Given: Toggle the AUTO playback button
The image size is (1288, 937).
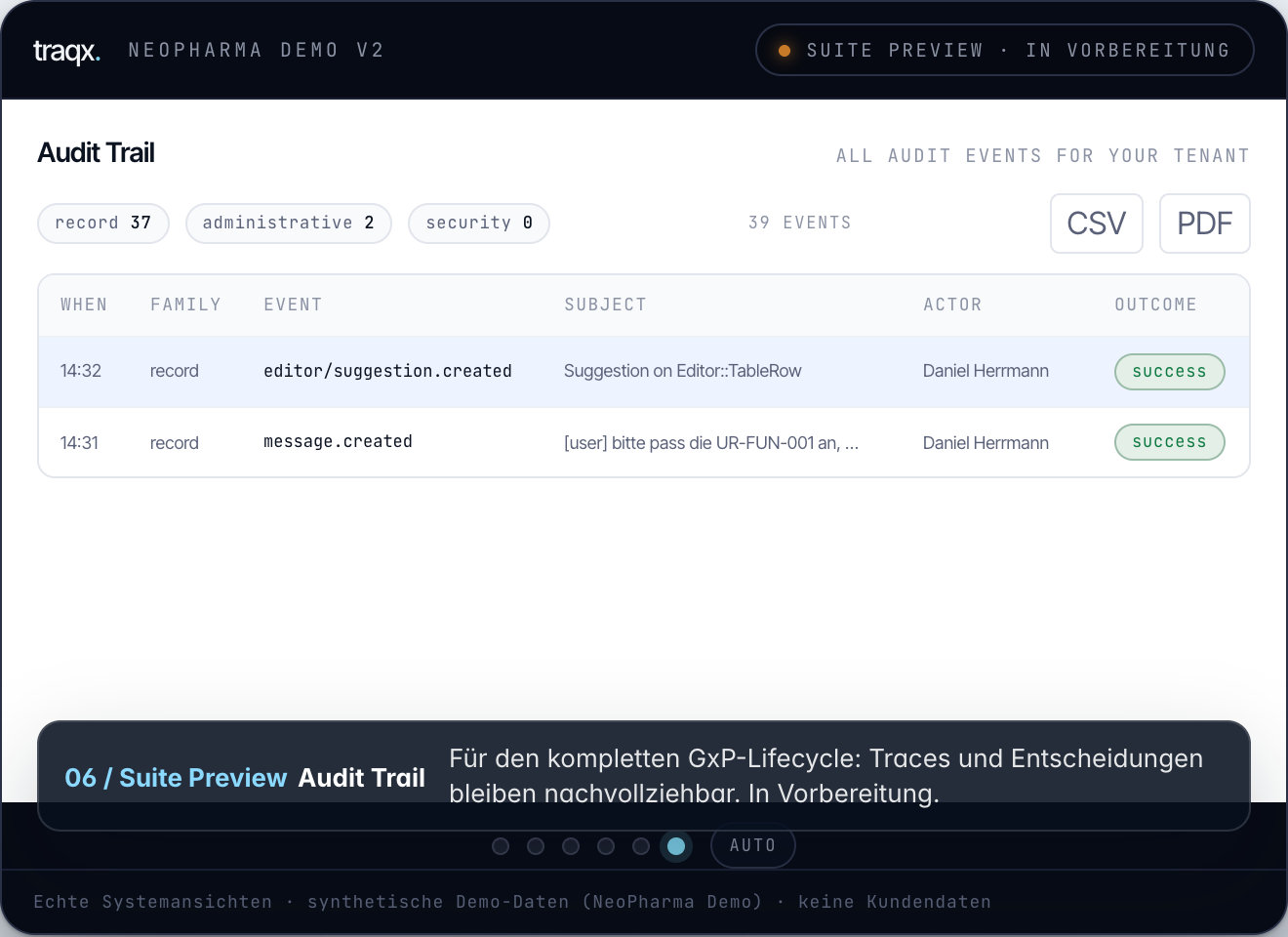Looking at the screenshot, I should (753, 846).
